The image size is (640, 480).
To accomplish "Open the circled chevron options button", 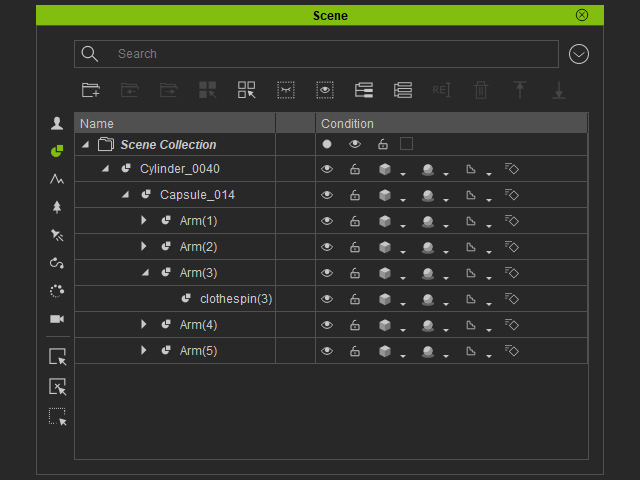I will click(579, 54).
